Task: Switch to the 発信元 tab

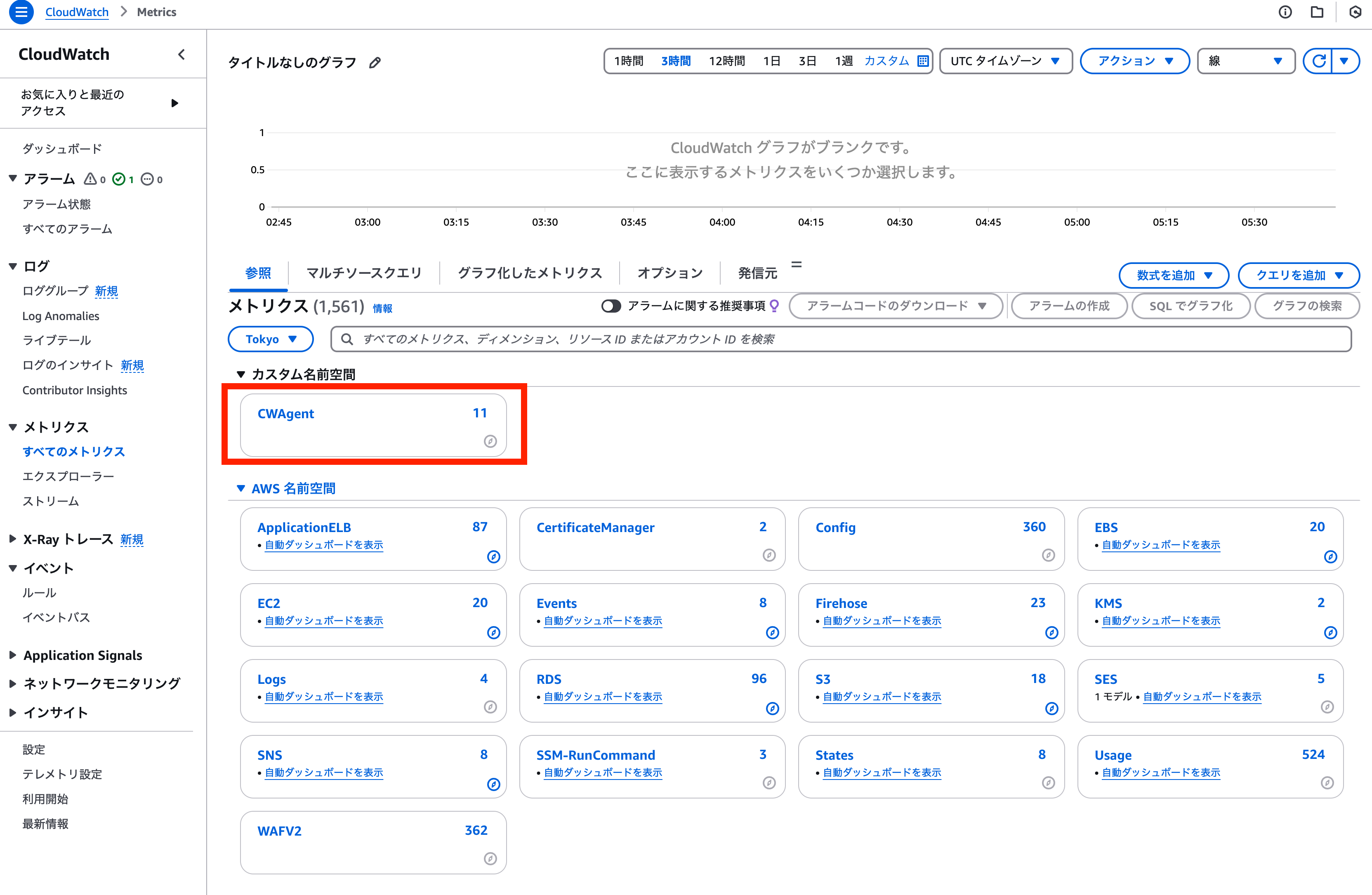Action: pos(757,273)
